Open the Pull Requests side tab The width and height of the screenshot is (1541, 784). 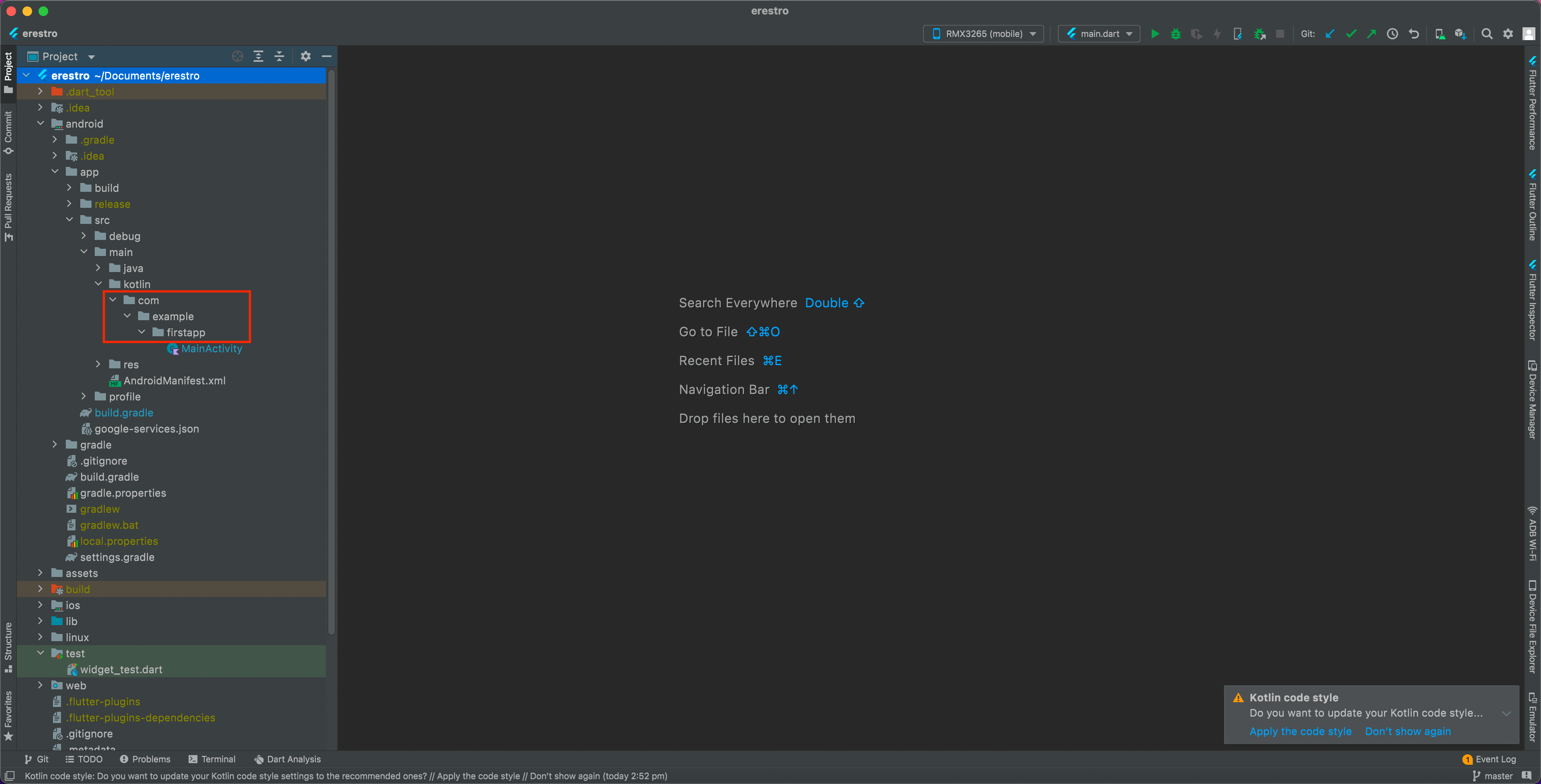click(x=8, y=207)
